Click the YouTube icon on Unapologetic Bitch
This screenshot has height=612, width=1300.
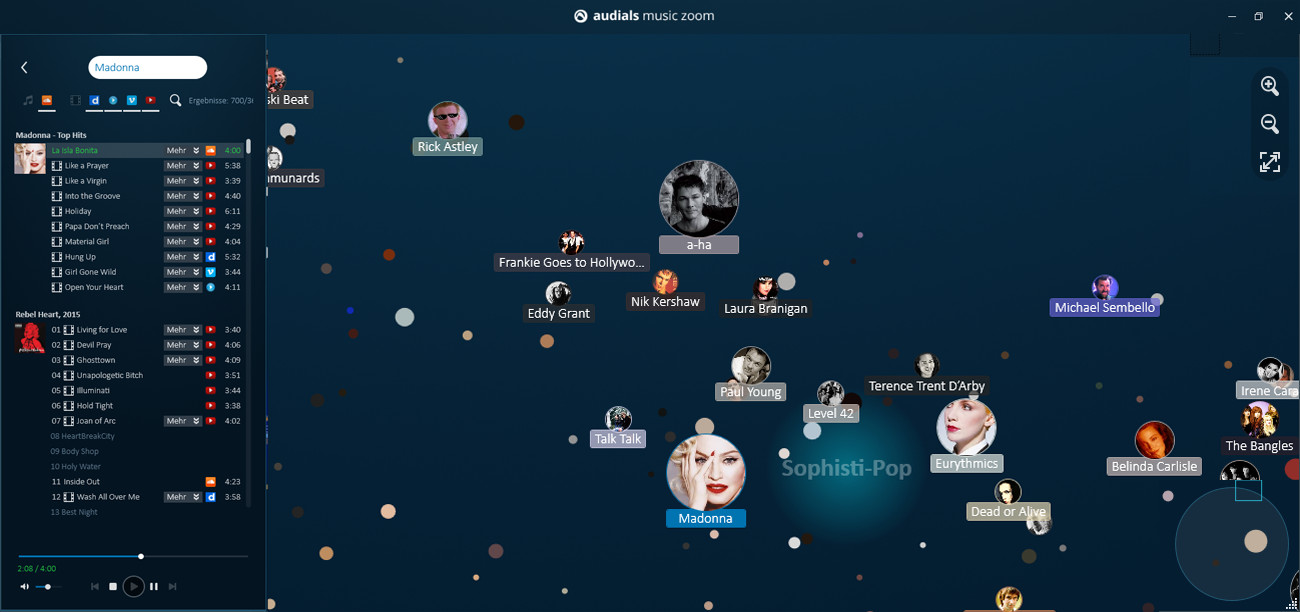pyautogui.click(x=210, y=375)
